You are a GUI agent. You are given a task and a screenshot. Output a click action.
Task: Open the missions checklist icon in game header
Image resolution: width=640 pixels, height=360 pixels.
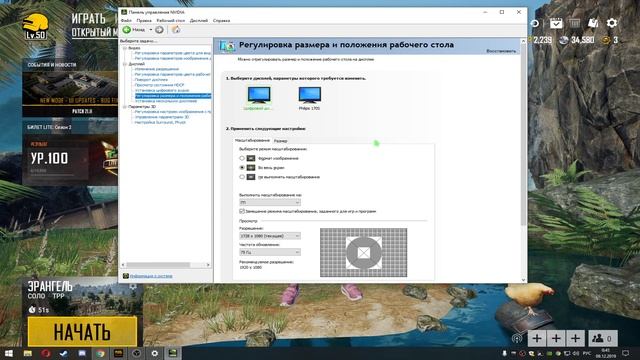(556, 23)
